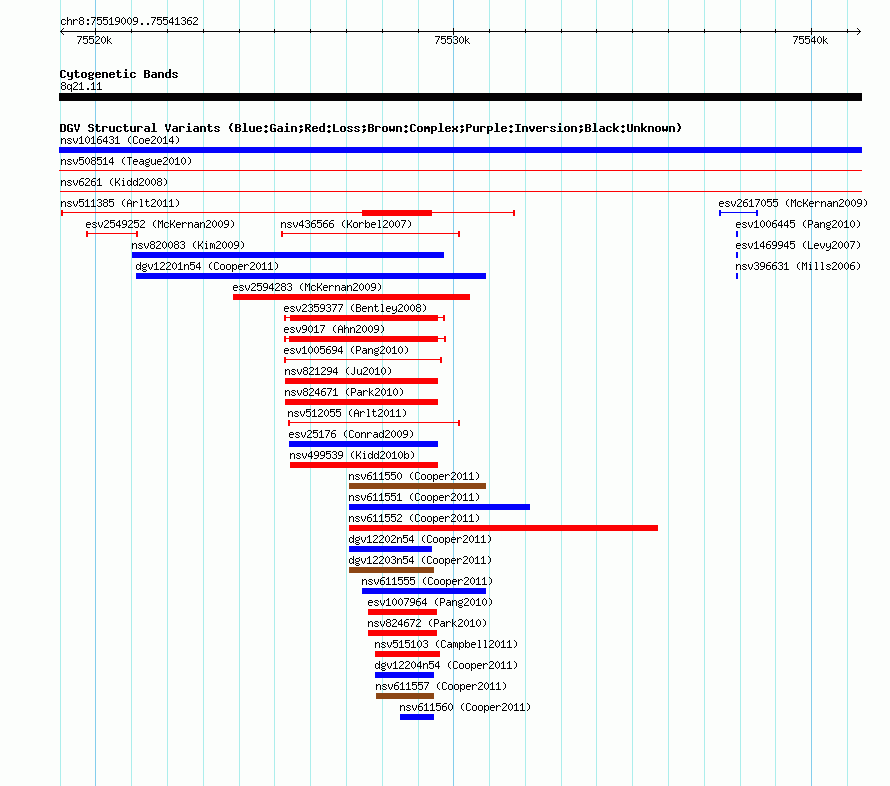Viewport: 890px width, 786px height.
Task: Open nsv824672 (Park2010) variant
Action: coord(427,623)
